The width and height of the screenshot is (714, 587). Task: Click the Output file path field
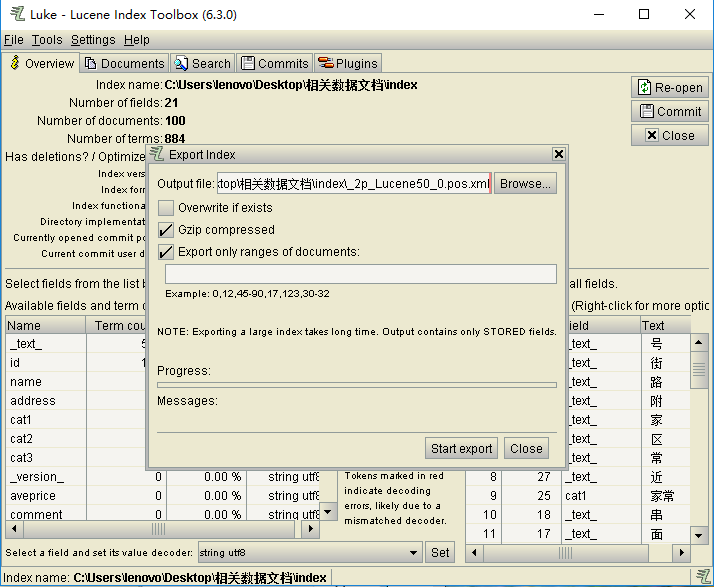coord(354,184)
